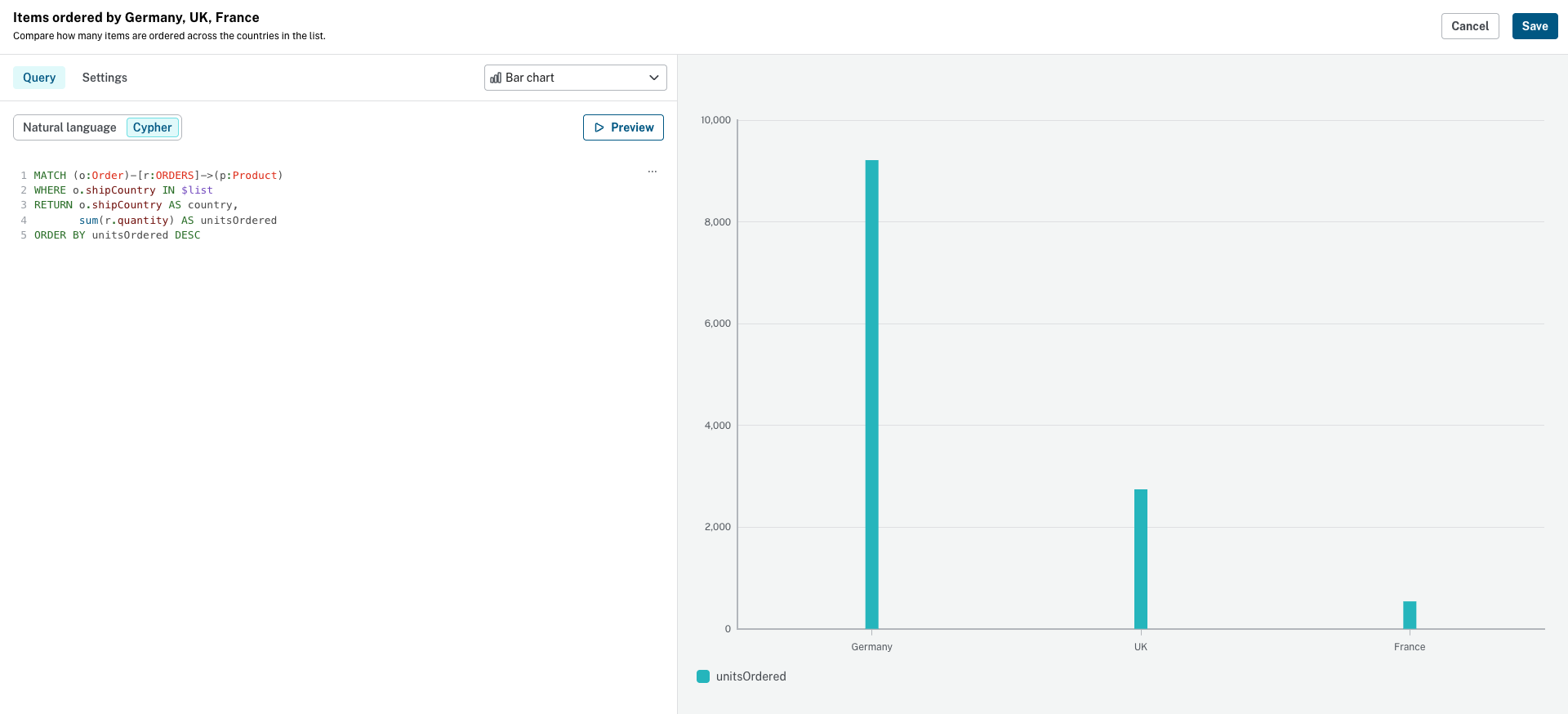This screenshot has width=1568, height=714.
Task: Click the UK bar in the chart
Action: click(1140, 559)
